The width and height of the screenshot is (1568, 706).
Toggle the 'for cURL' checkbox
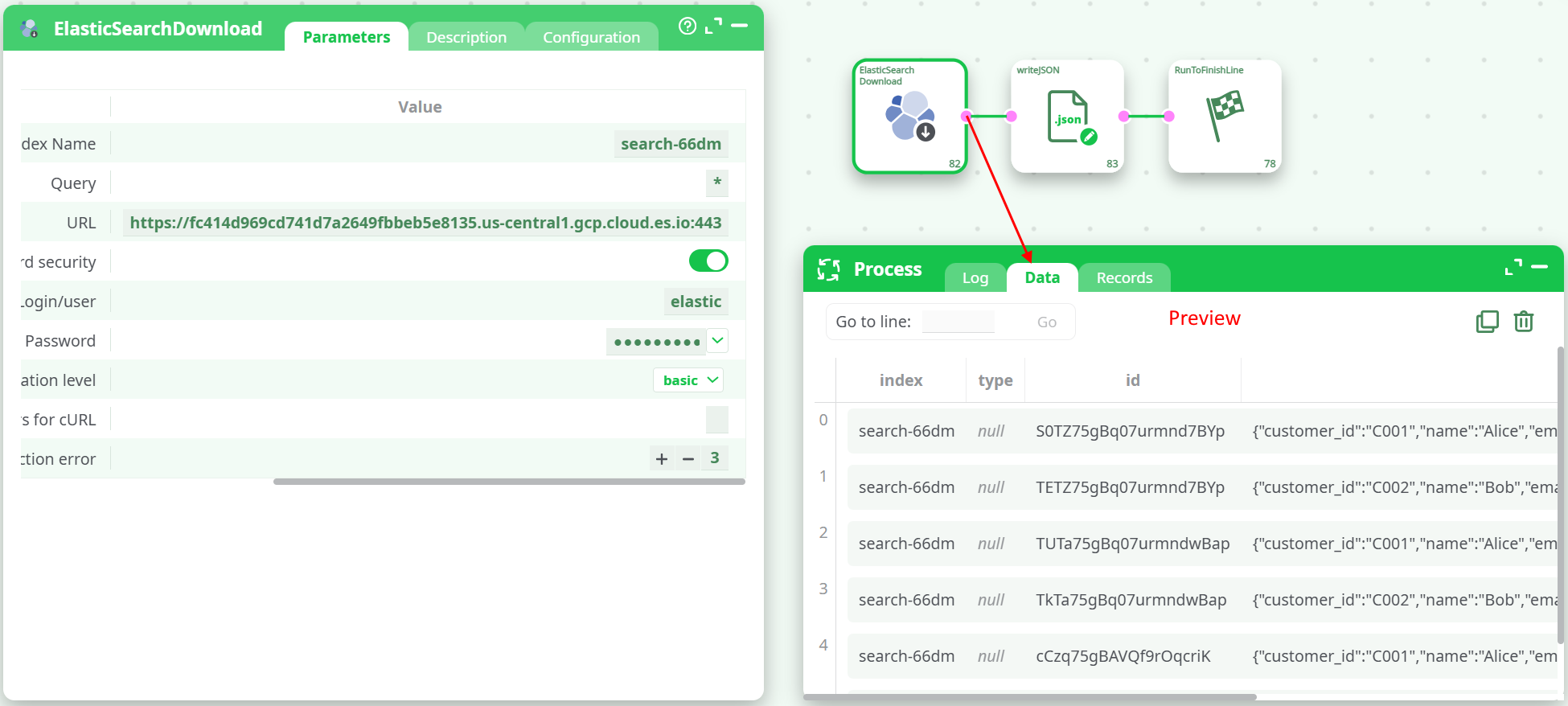[x=717, y=420]
